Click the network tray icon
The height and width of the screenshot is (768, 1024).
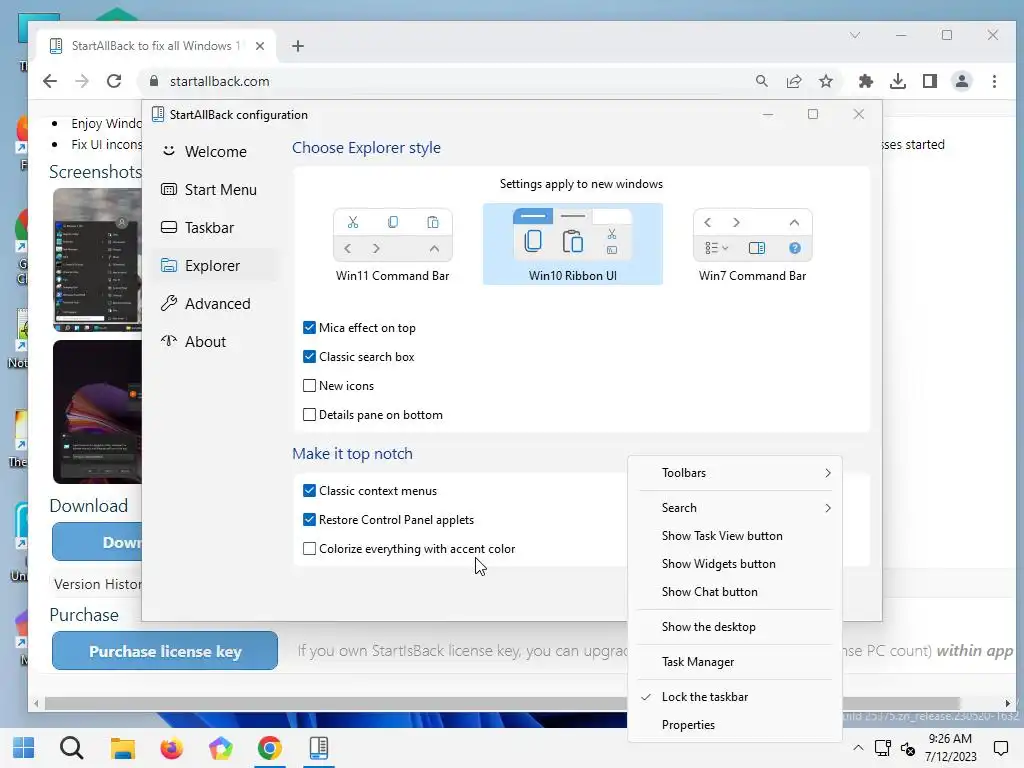pyautogui.click(x=883, y=748)
